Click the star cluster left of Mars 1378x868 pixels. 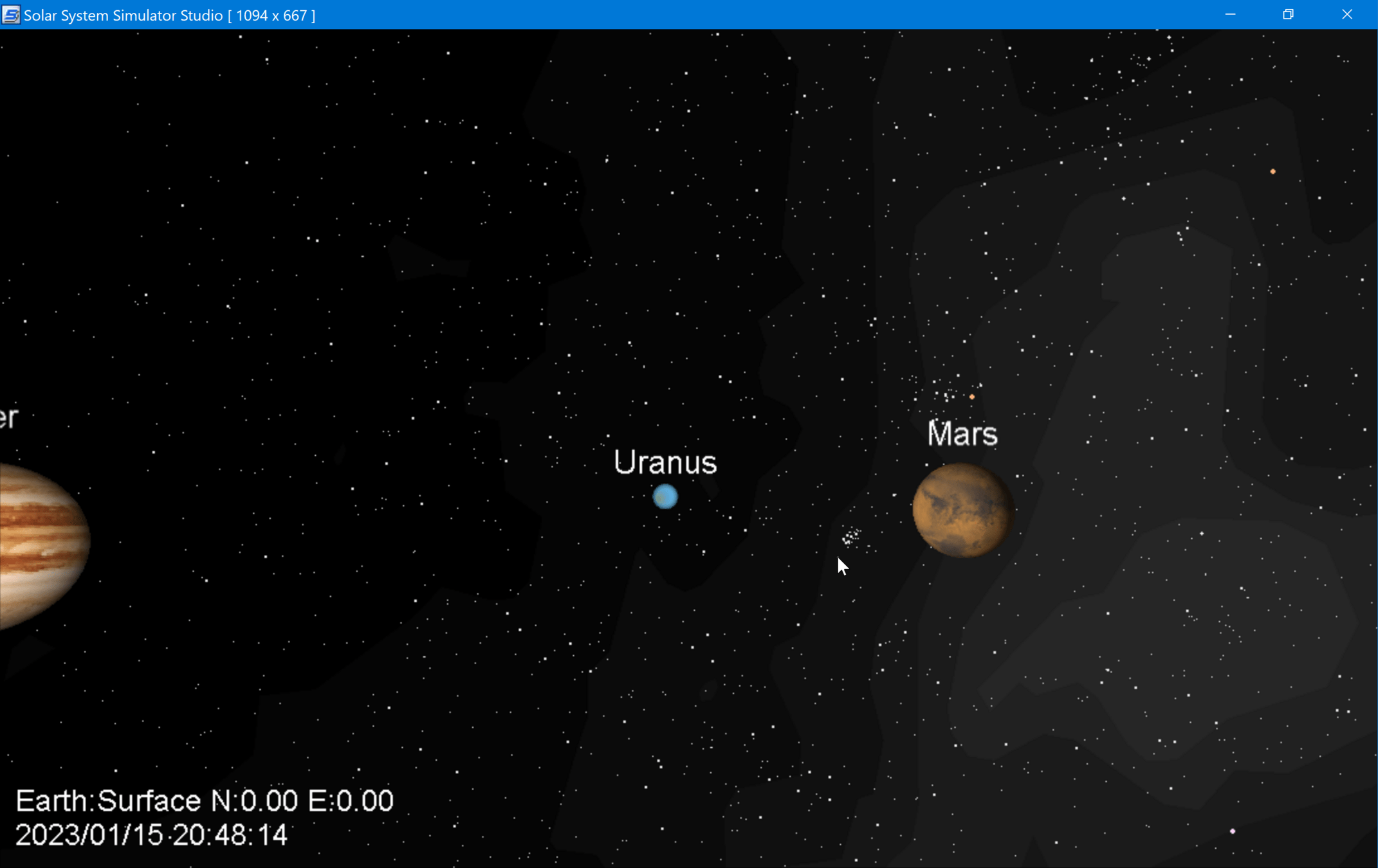click(x=851, y=536)
